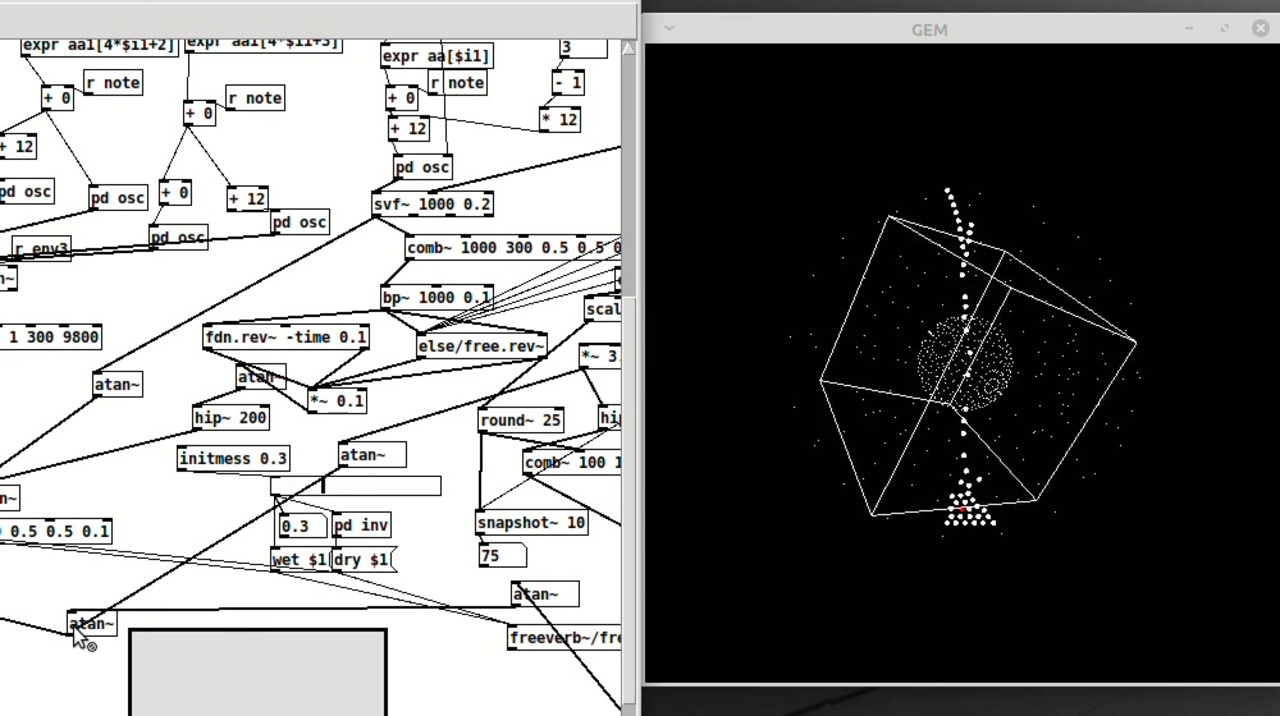Select the atan~ object right of initmess
Image resolution: width=1280 pixels, height=716 pixels.
tap(372, 455)
